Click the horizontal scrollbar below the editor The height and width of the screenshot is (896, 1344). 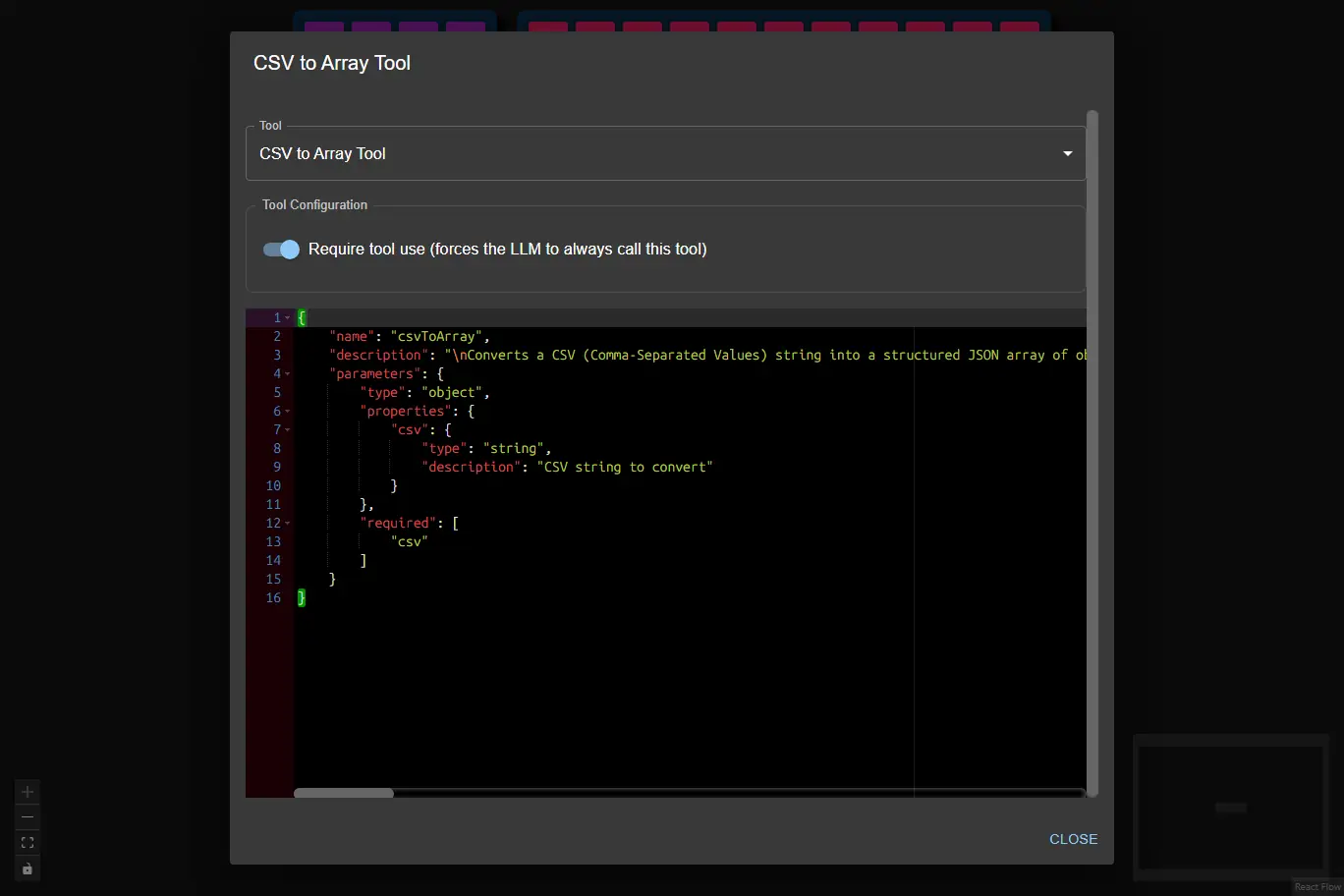[343, 793]
